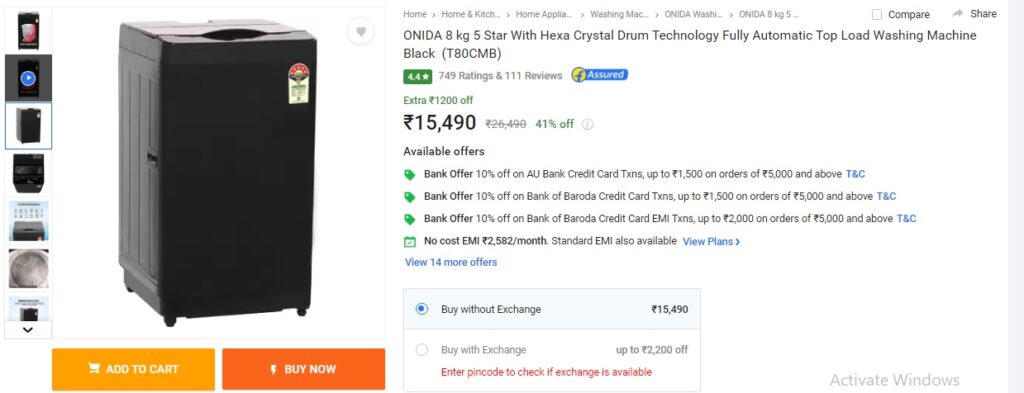Play the product video thumbnail
1024x393 pixels.
tap(28, 78)
